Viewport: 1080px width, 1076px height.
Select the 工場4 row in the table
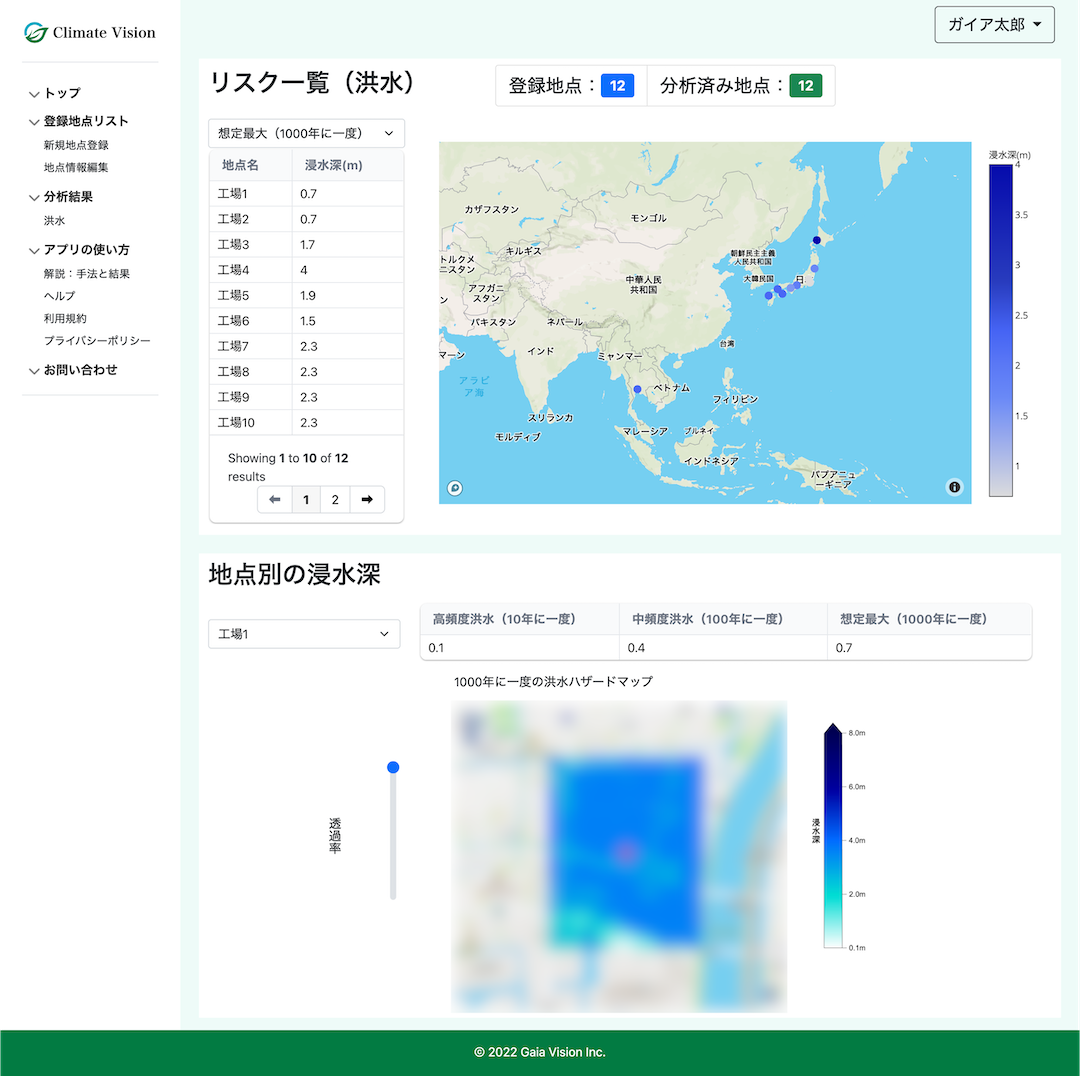click(306, 270)
